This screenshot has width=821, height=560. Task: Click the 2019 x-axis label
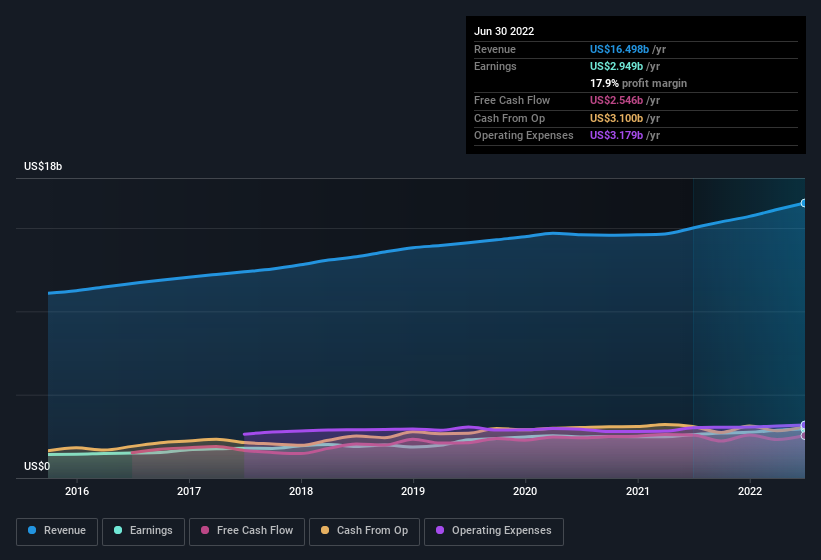[x=413, y=491]
